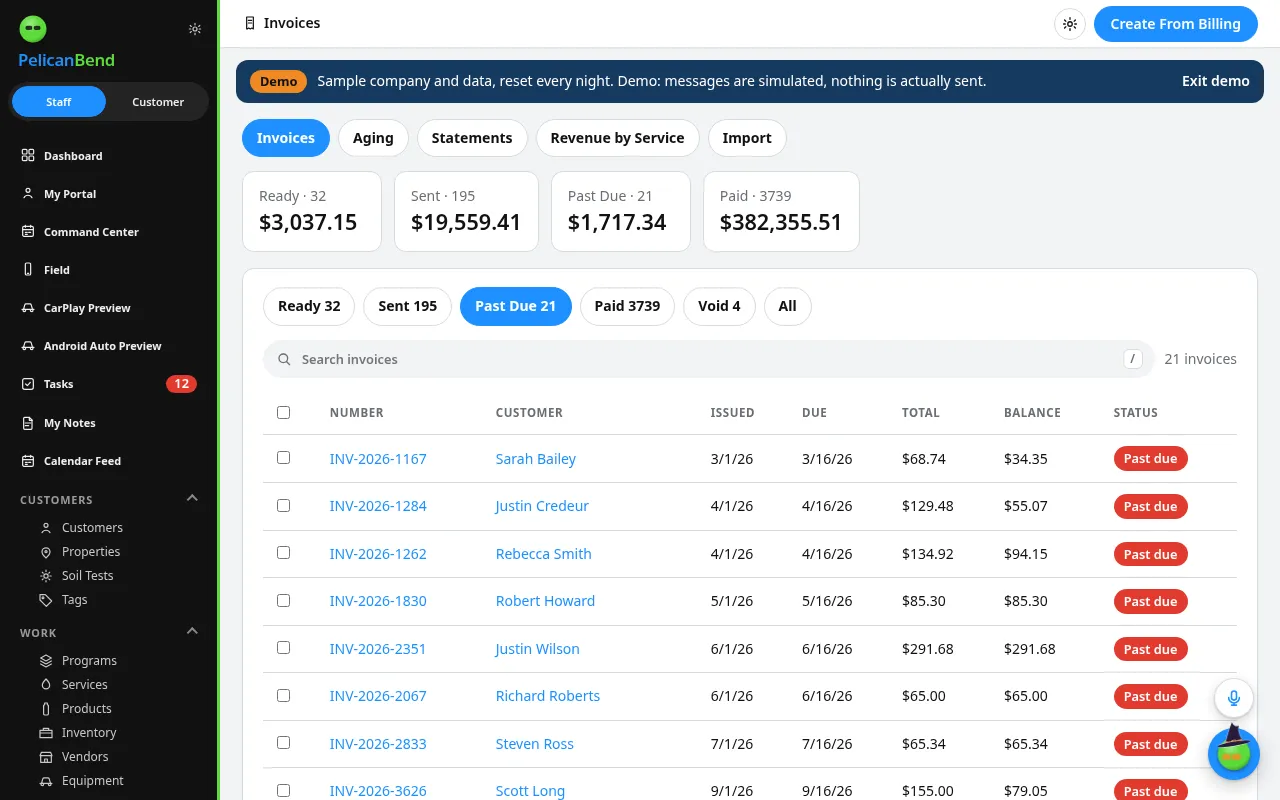Toggle theme via sidebar sun icon
1280x800 pixels.
195,29
